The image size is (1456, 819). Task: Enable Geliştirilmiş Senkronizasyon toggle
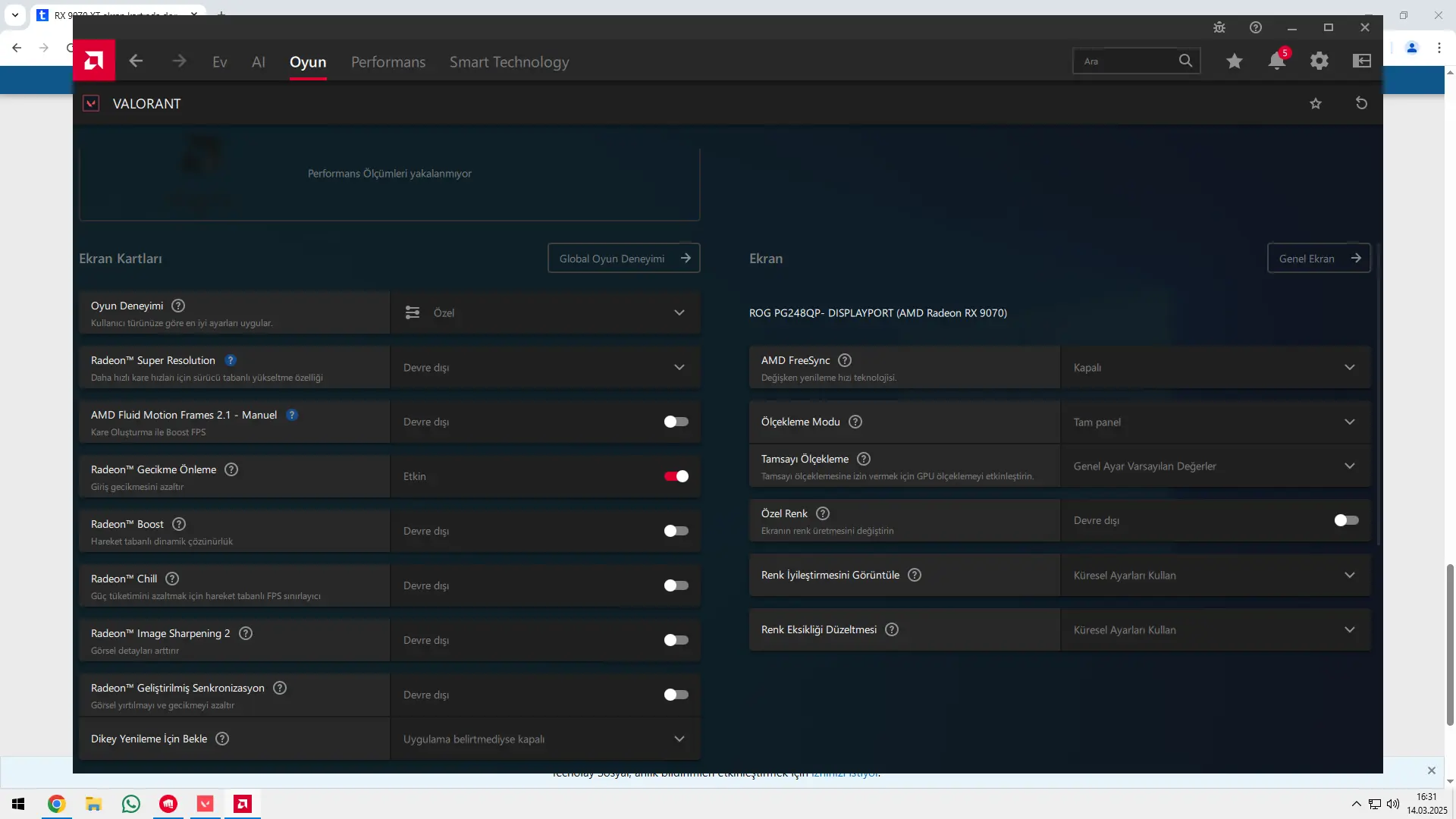click(x=676, y=695)
